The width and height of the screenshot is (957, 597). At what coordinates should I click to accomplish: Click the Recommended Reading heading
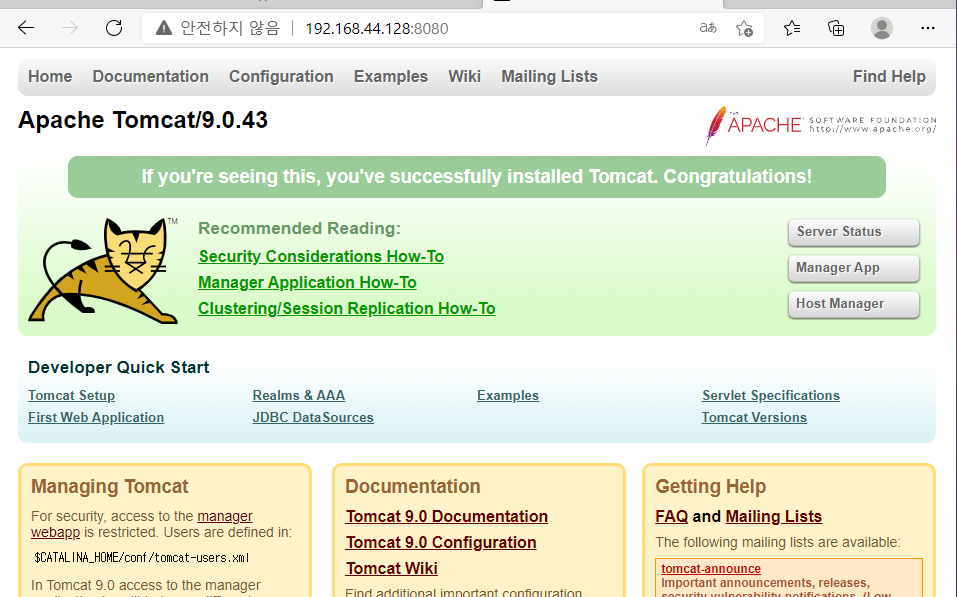coord(299,228)
